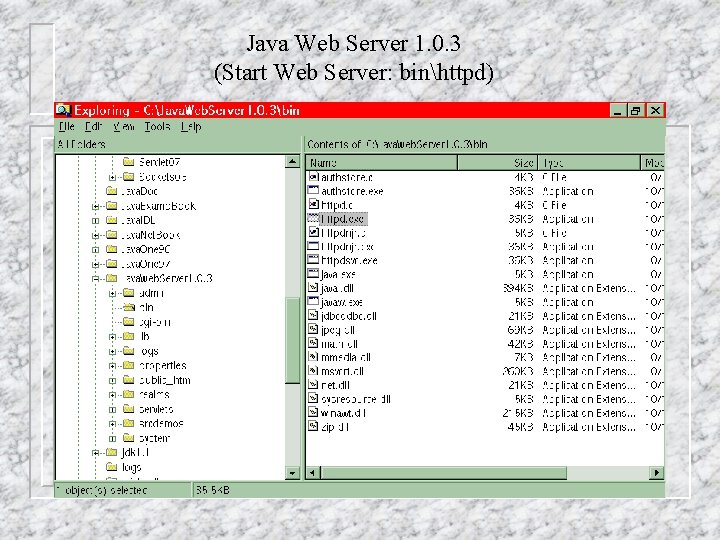Screen dimensions: 720x540
Task: Click file list scroll right arrow
Action: (x=657, y=472)
